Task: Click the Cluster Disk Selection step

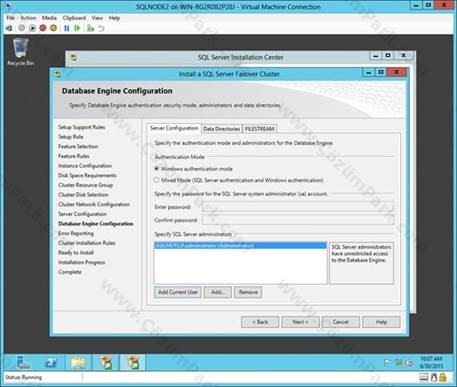Action: (x=83, y=195)
